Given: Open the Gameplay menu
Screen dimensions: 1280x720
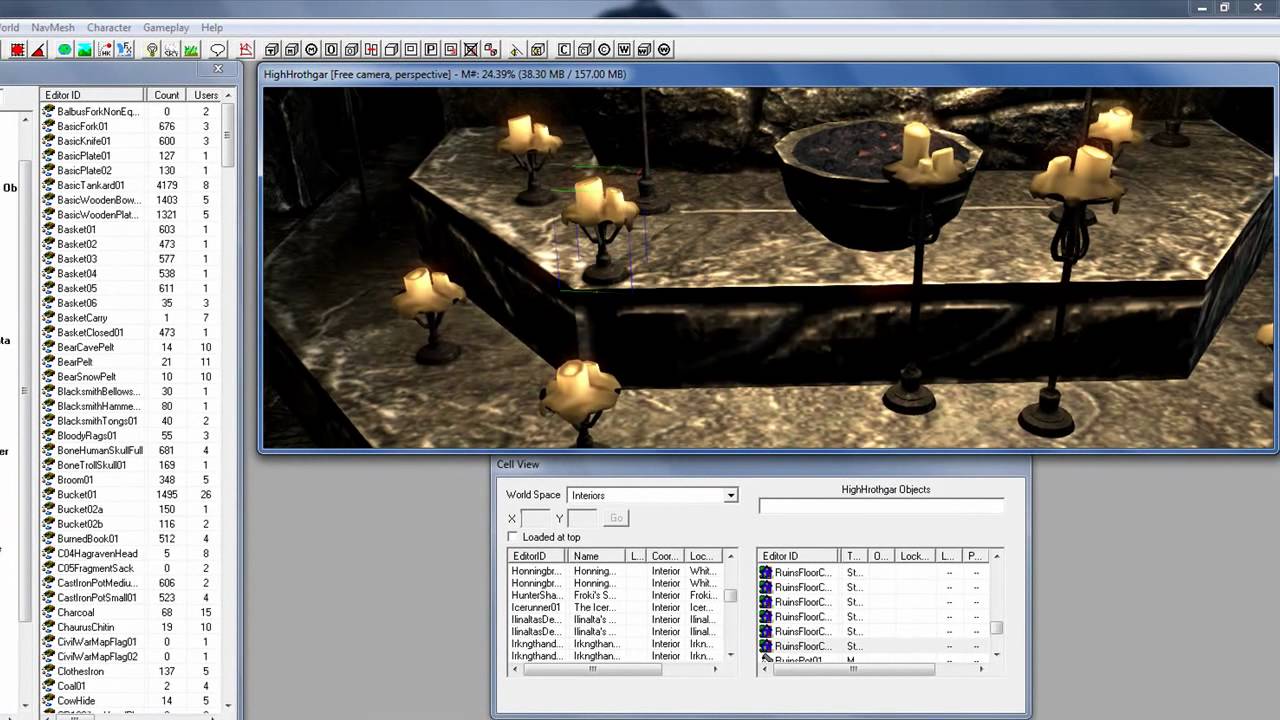Looking at the screenshot, I should click(166, 27).
